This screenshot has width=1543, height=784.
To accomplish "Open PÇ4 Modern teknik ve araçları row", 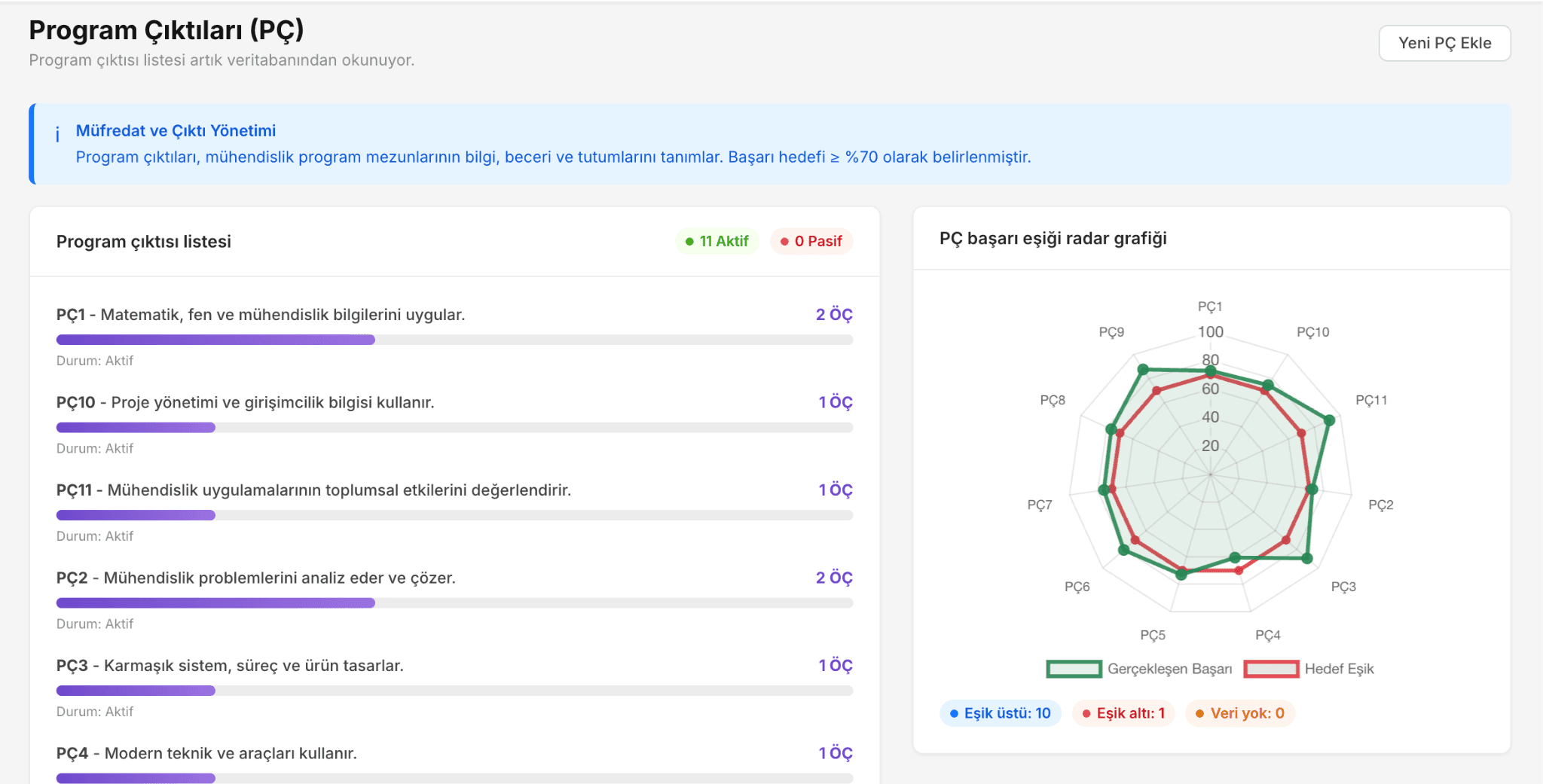I will (x=206, y=754).
